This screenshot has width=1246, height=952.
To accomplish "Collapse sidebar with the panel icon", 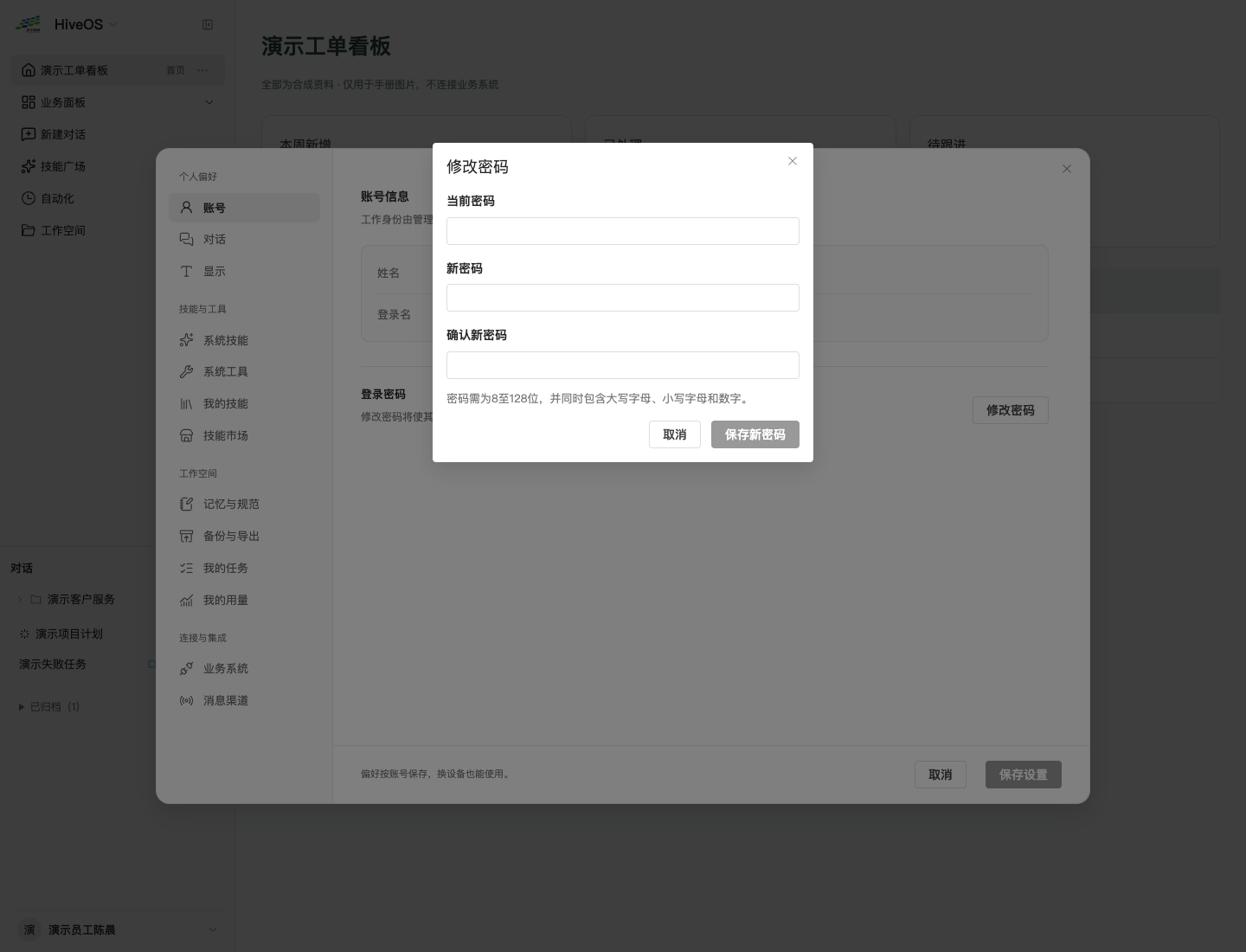I will (208, 24).
